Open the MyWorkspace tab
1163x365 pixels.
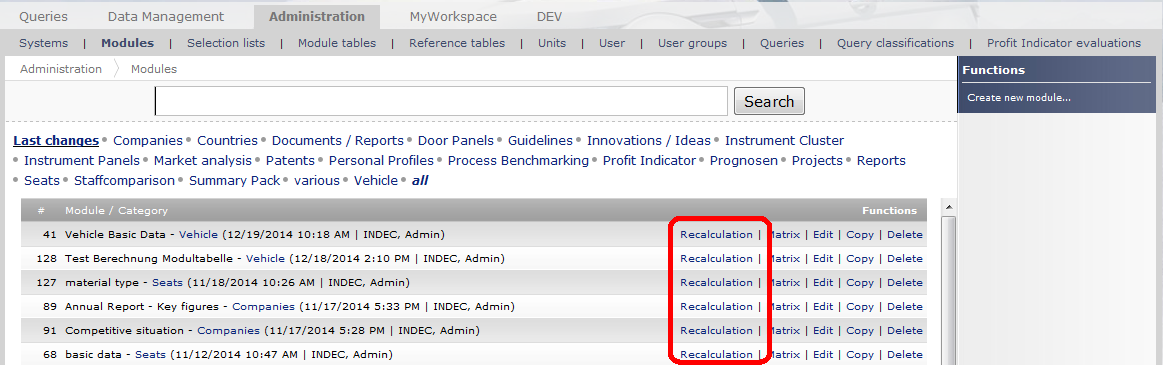[453, 16]
